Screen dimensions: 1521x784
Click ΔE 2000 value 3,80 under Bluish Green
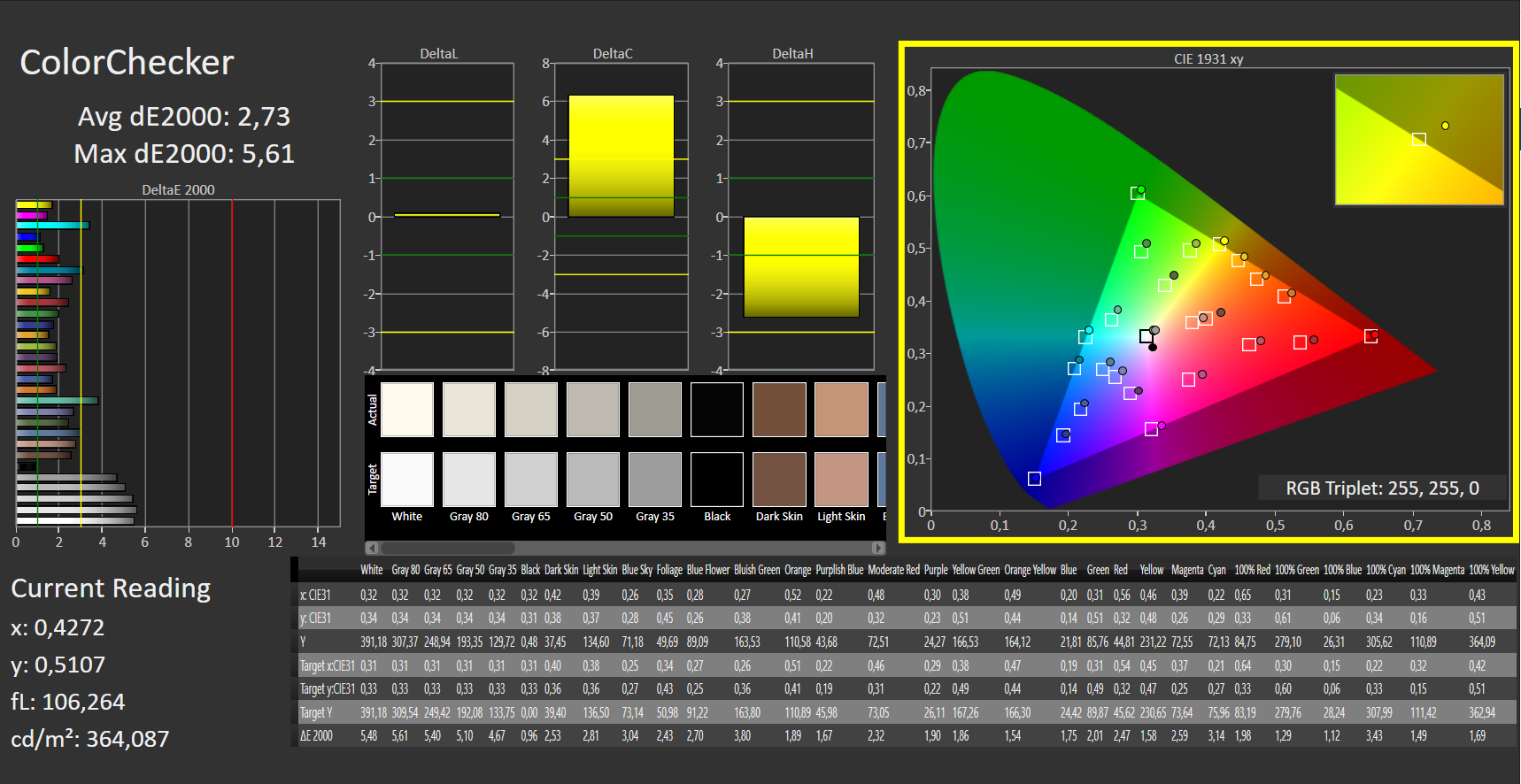[742, 735]
